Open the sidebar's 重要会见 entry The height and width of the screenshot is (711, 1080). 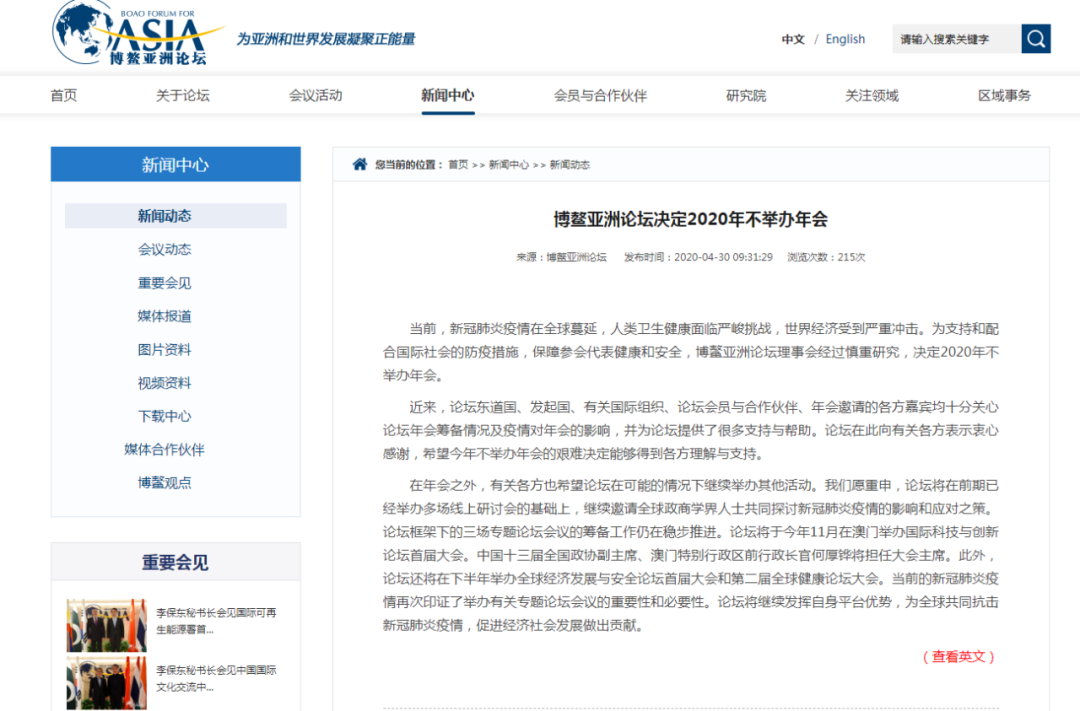point(165,283)
